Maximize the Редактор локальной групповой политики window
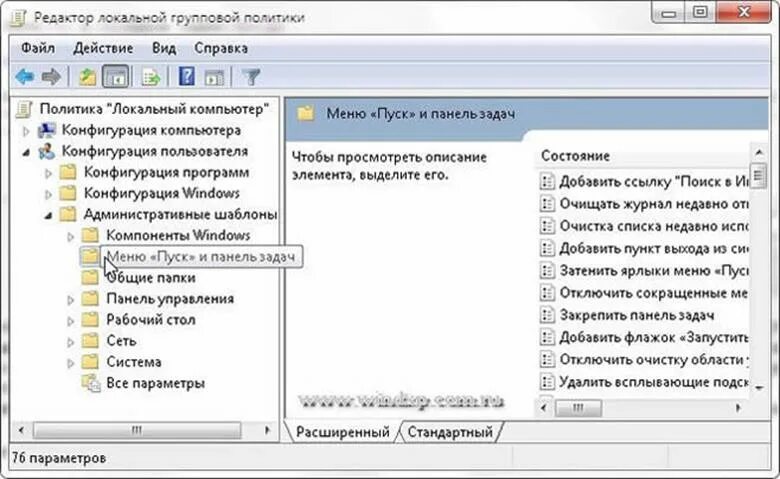Viewport: 780px width, 479px height. pyautogui.click(x=700, y=12)
